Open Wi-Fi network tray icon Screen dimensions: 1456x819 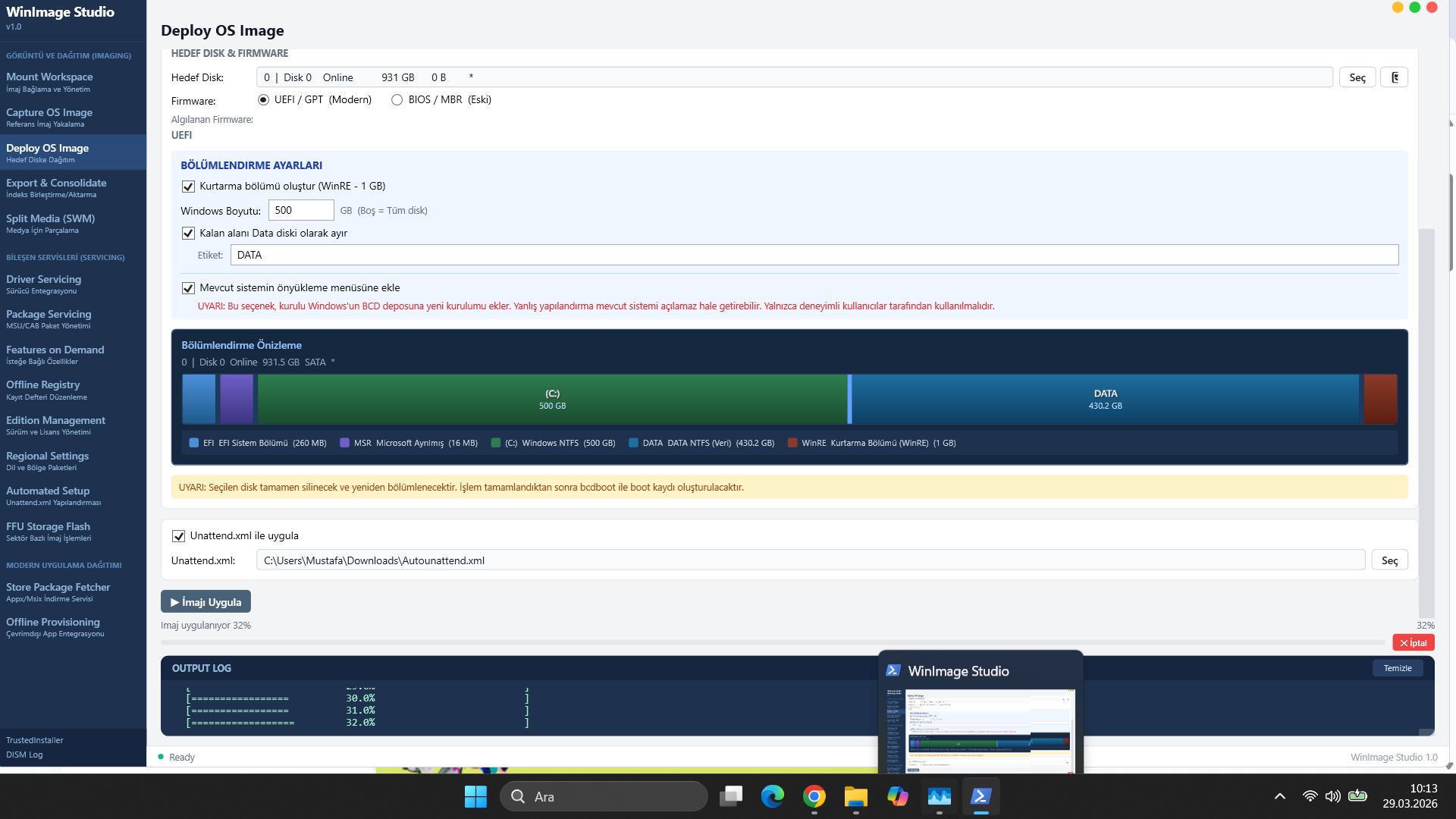click(x=1310, y=796)
